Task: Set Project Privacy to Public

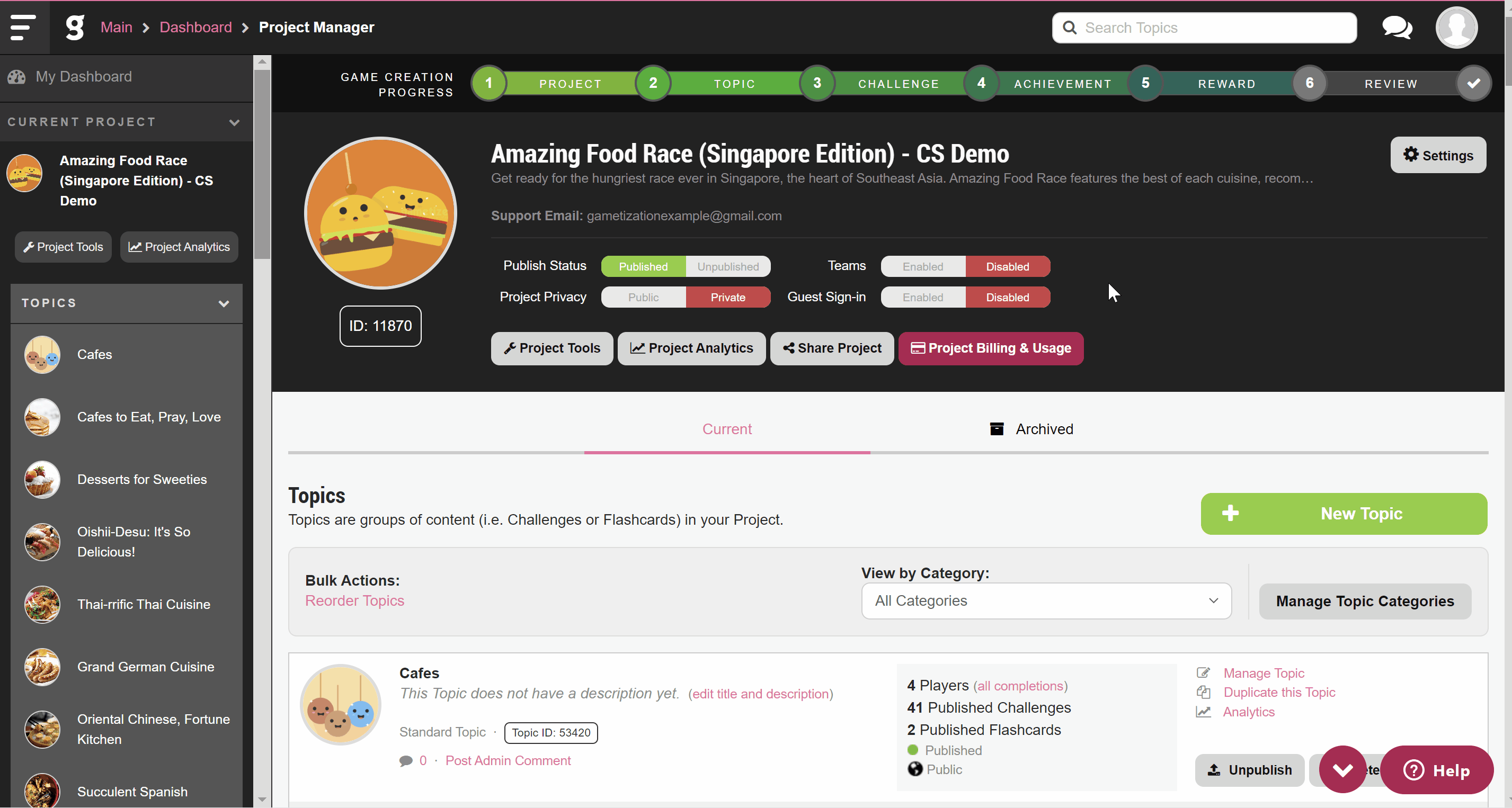Action: [643, 297]
